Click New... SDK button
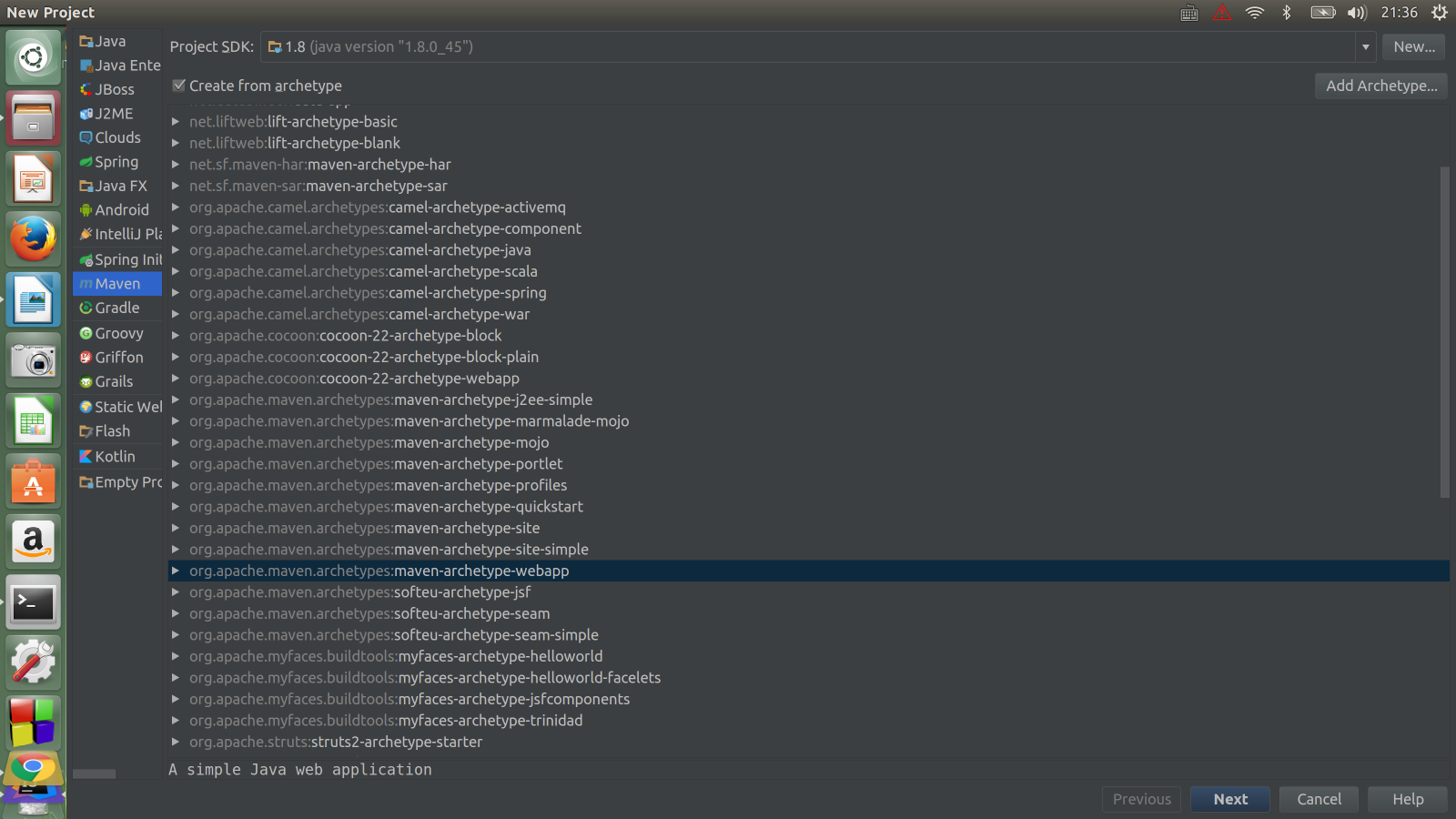 (x=1413, y=46)
